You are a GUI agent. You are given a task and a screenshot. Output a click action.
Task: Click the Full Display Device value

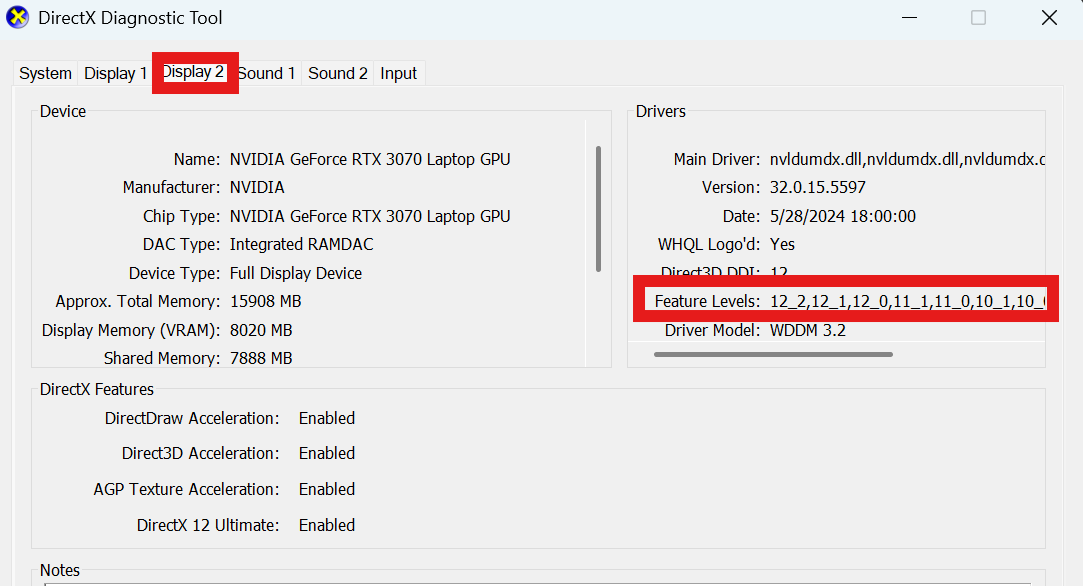click(296, 274)
